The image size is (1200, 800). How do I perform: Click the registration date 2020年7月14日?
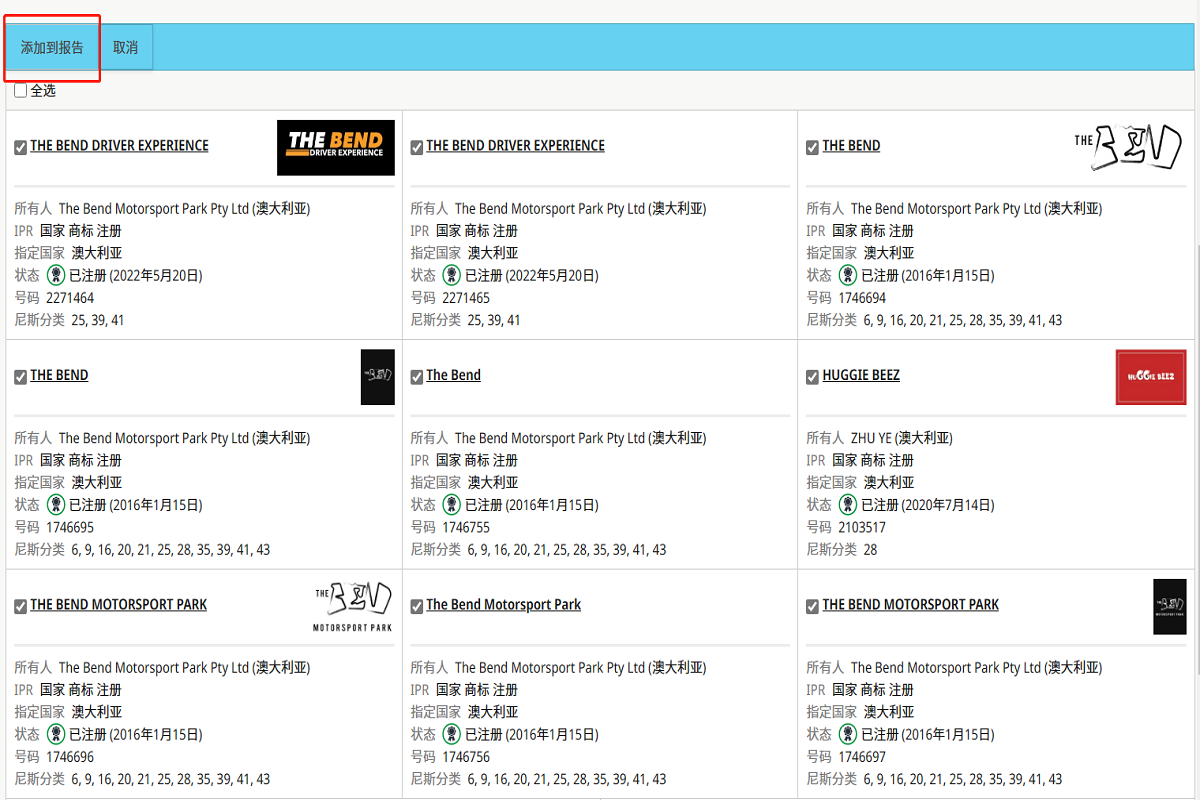[x=950, y=505]
